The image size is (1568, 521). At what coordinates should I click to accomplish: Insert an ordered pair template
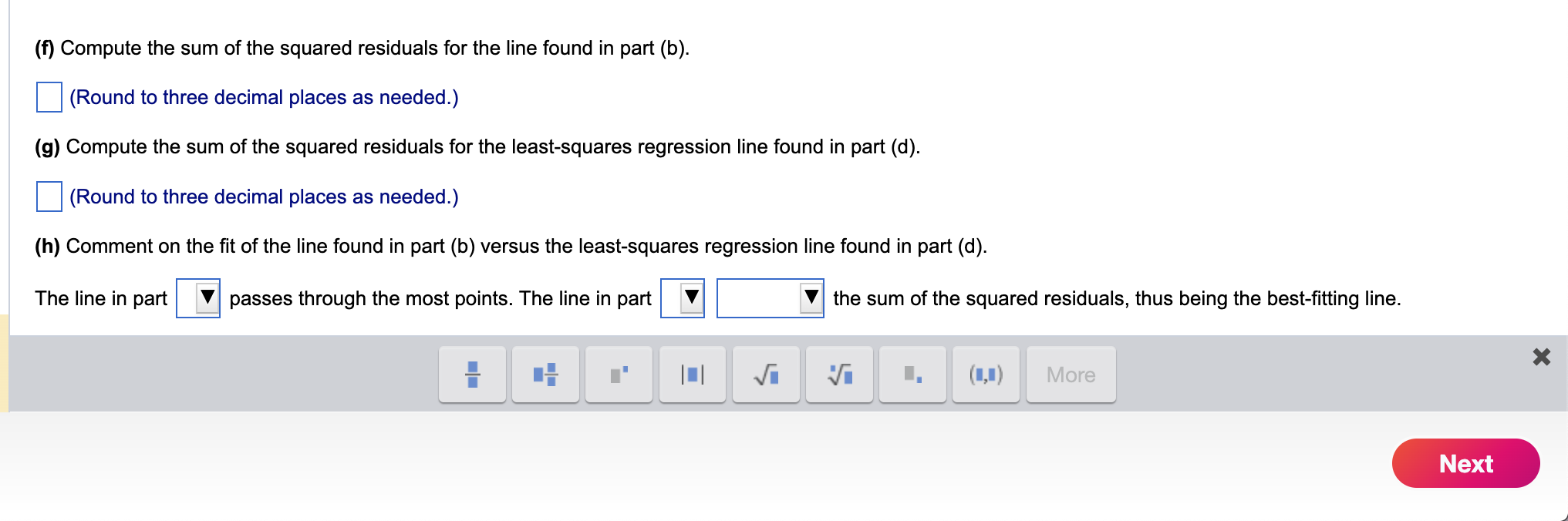pos(985,375)
